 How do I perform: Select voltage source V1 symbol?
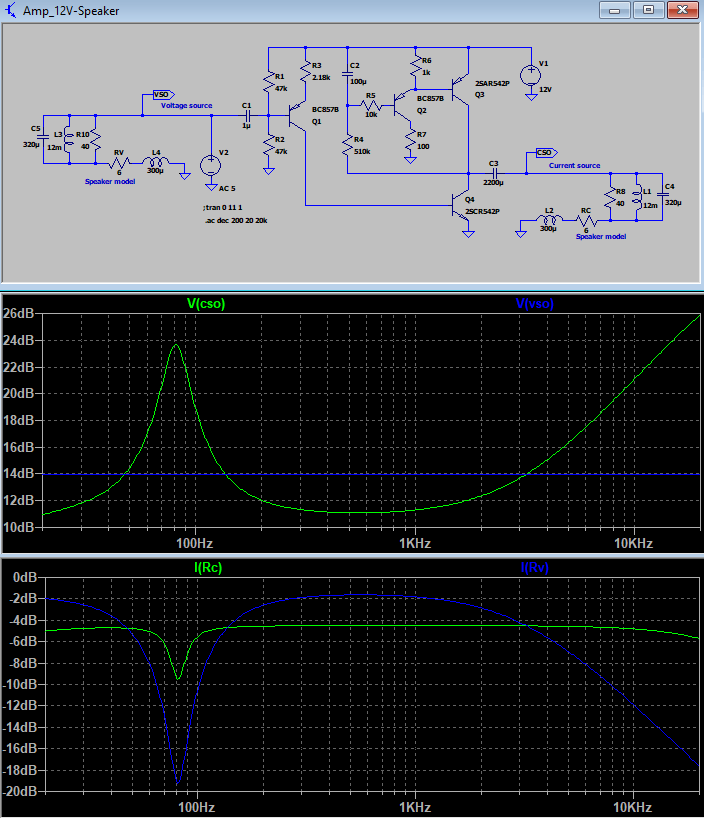coord(531,75)
